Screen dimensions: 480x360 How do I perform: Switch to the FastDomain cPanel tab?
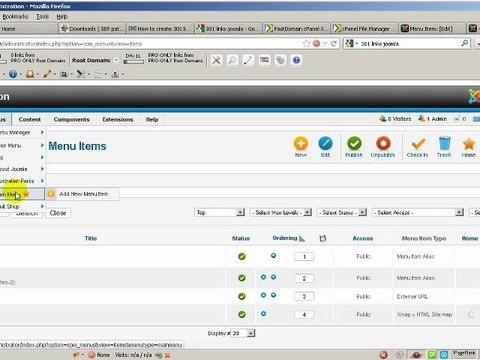click(296, 29)
